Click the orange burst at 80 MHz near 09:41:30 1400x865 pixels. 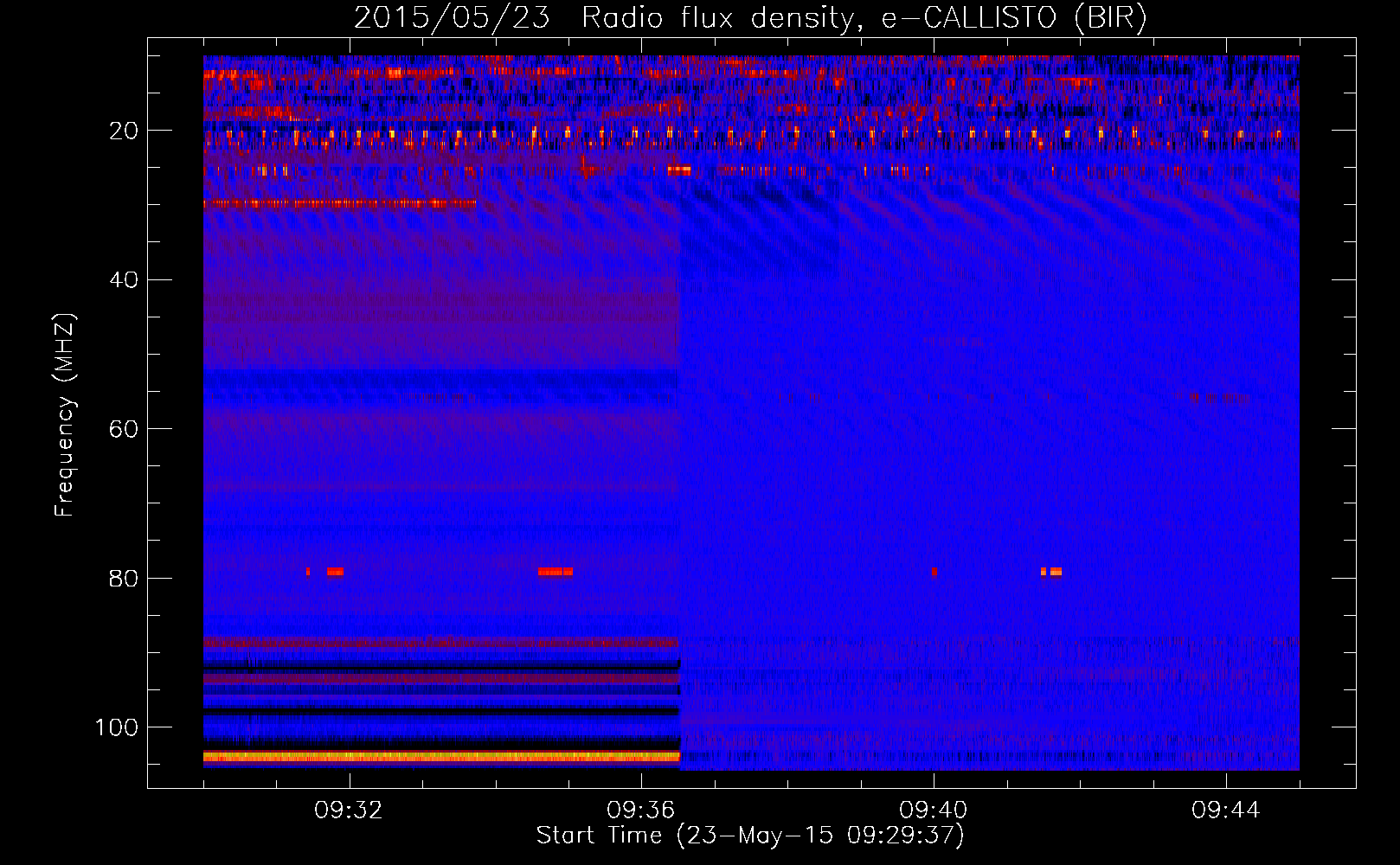[1051, 572]
